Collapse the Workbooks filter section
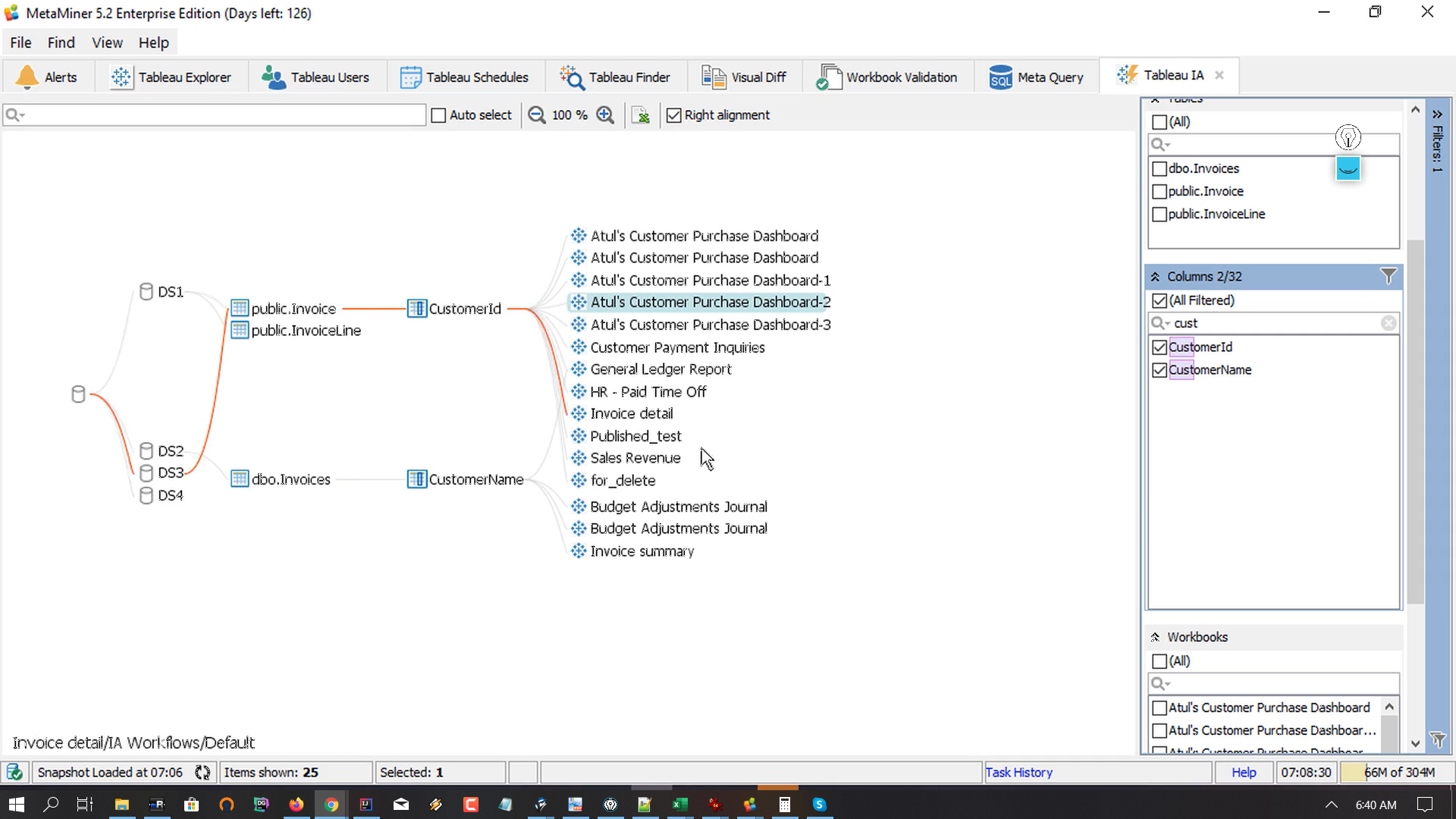 (x=1155, y=638)
